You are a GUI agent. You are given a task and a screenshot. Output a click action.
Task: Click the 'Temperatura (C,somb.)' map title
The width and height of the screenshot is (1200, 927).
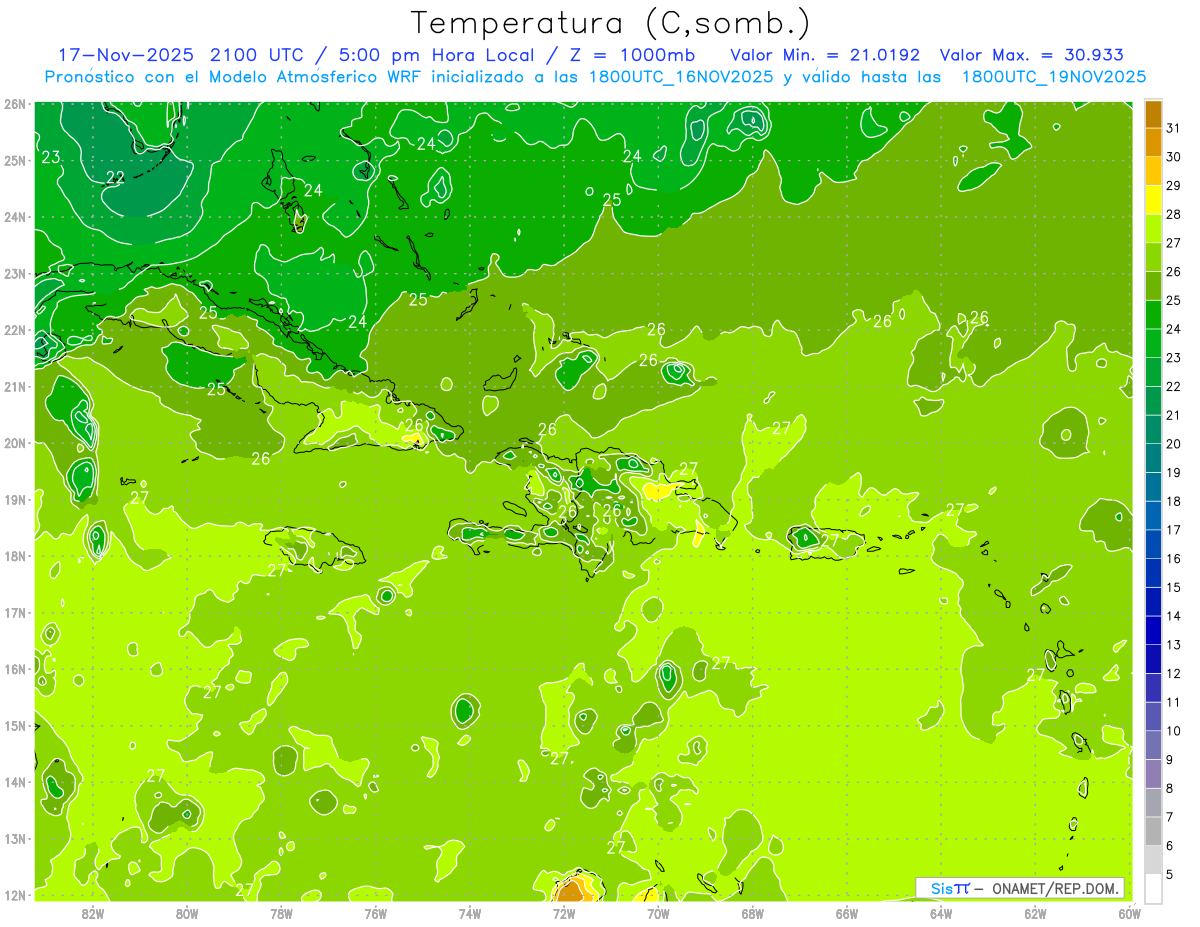(611, 23)
